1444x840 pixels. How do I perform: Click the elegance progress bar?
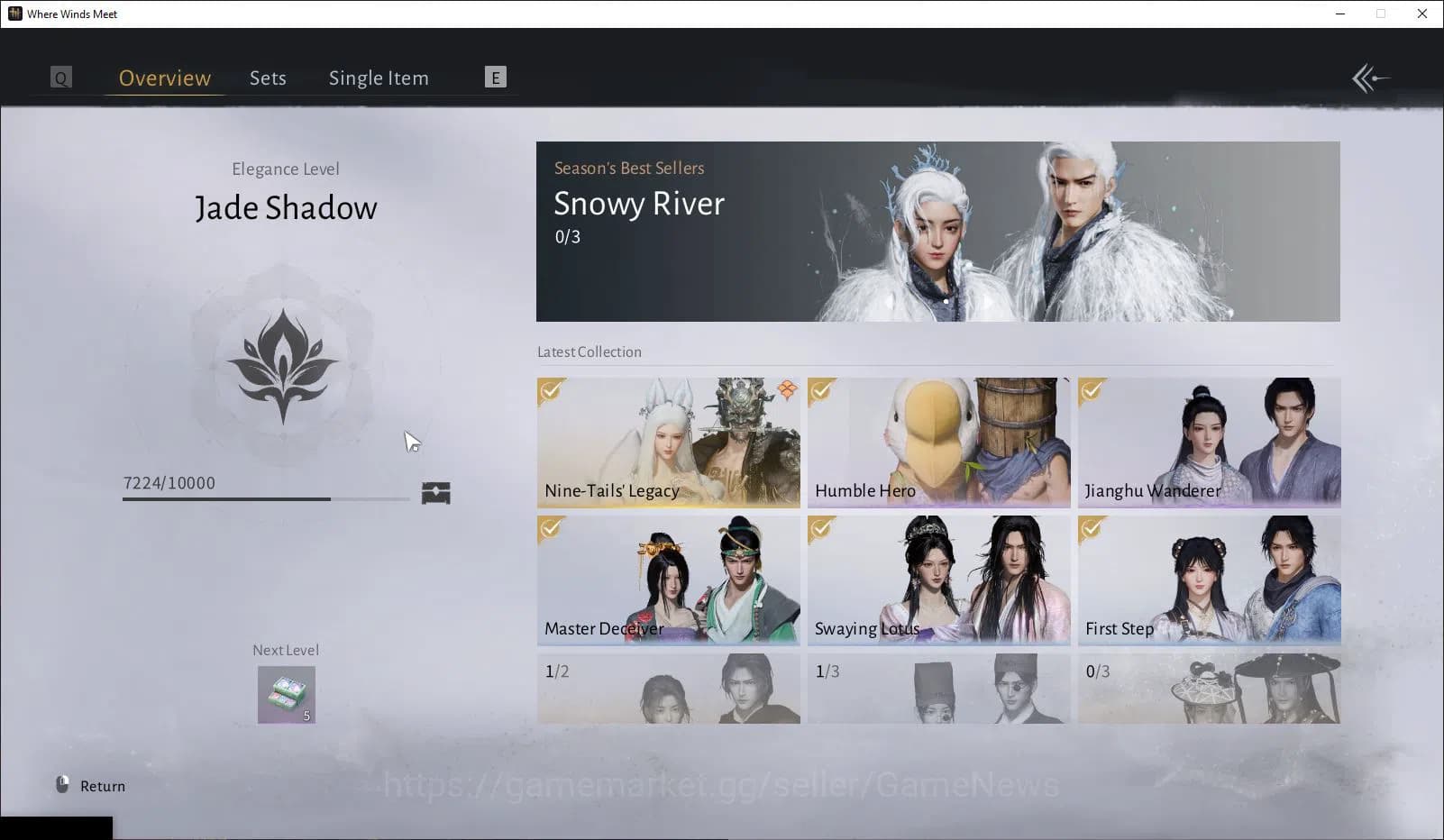click(266, 499)
